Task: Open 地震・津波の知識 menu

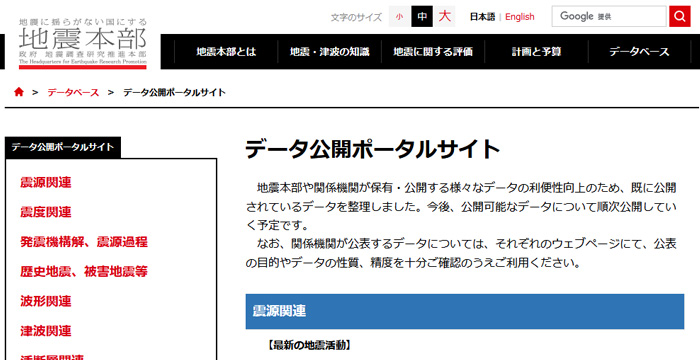Action: 330,52
